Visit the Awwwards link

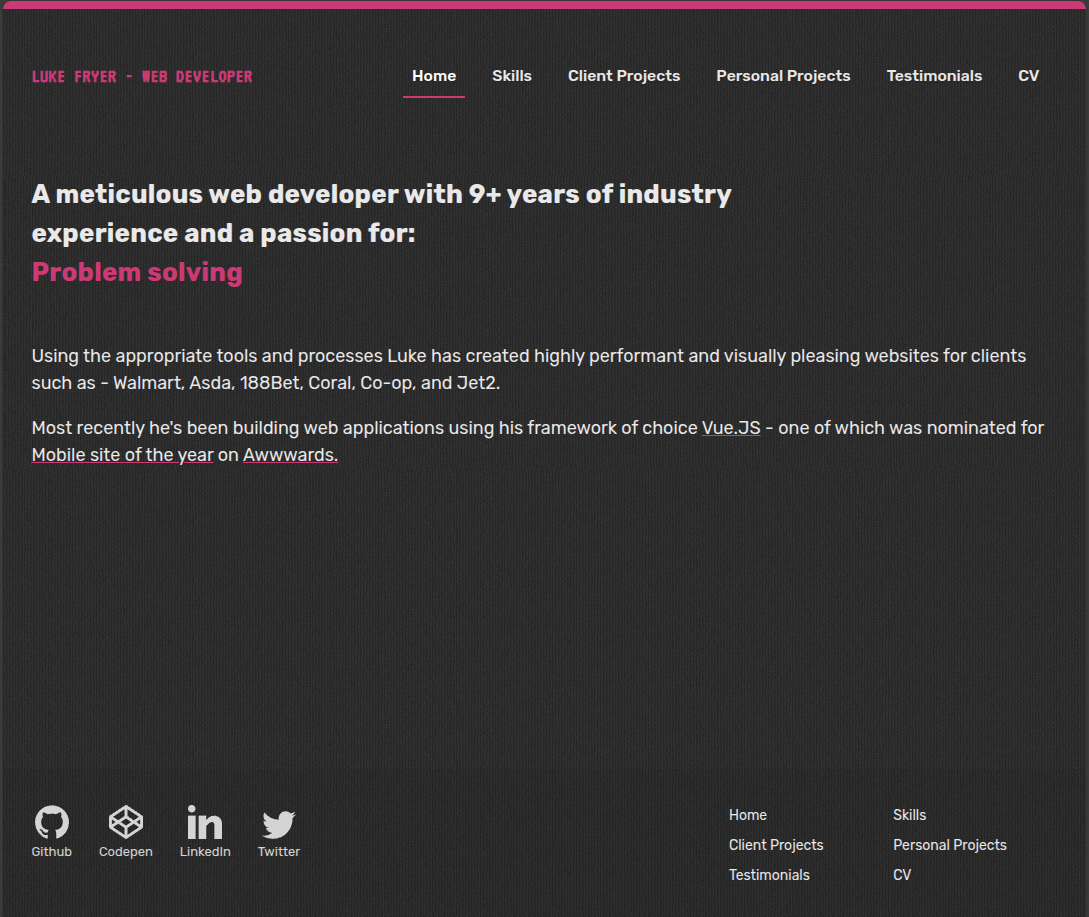coord(289,454)
